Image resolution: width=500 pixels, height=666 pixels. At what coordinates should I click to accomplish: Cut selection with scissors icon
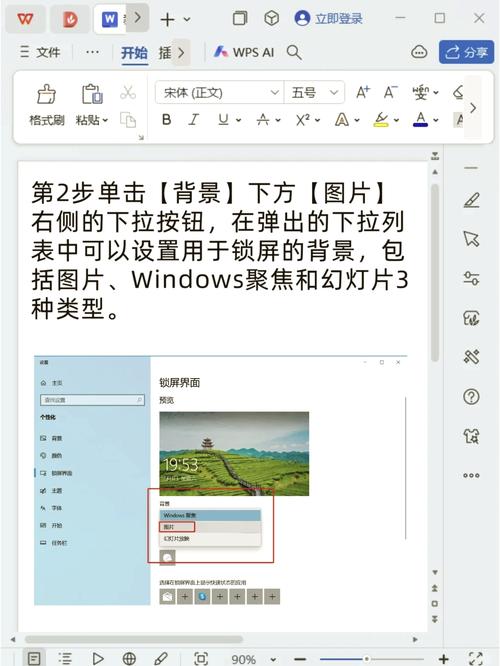coord(128,93)
